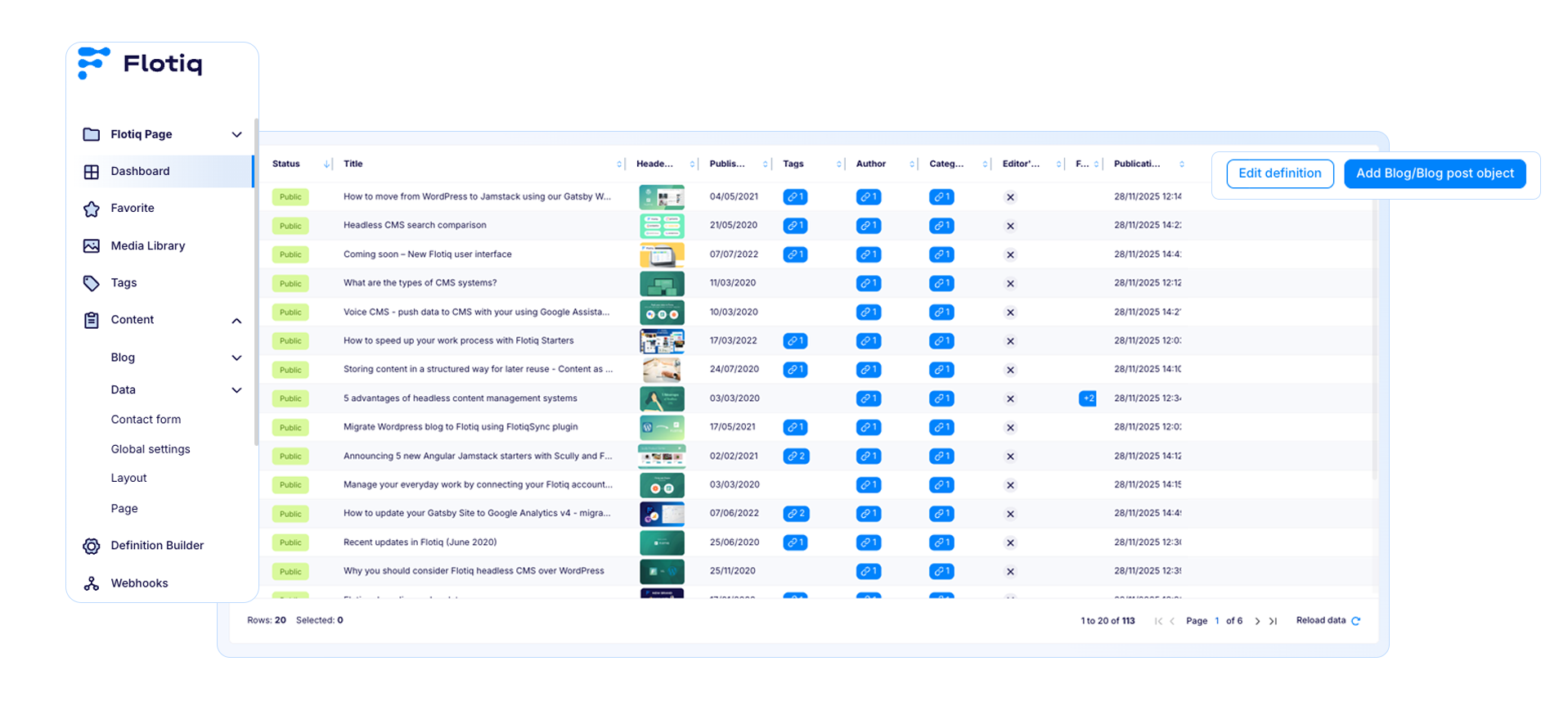Collapse the Content section chevron
The image size is (1568, 711).
click(x=236, y=321)
